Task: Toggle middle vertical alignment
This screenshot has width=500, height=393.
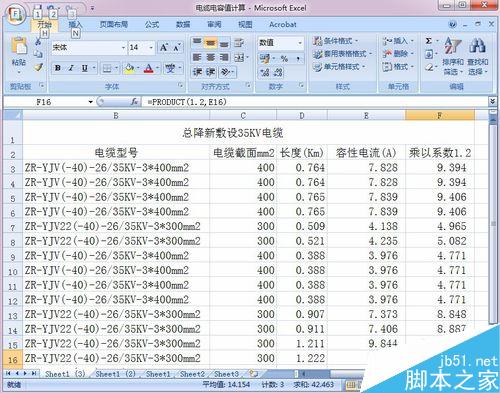Action: click(210, 43)
